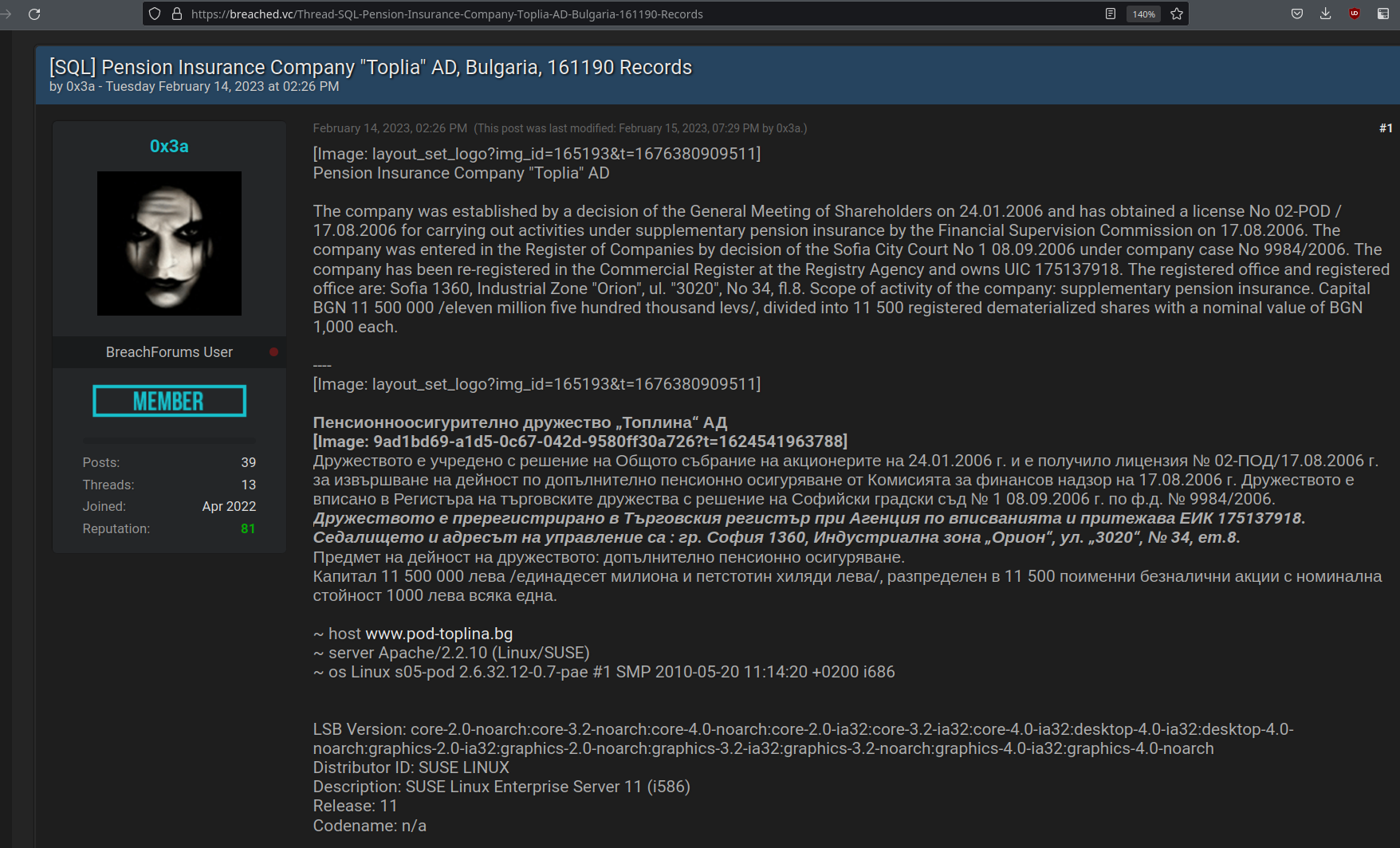Click the image placeholder starting with 9ad1bd69
The height and width of the screenshot is (848, 1400).
point(580,442)
